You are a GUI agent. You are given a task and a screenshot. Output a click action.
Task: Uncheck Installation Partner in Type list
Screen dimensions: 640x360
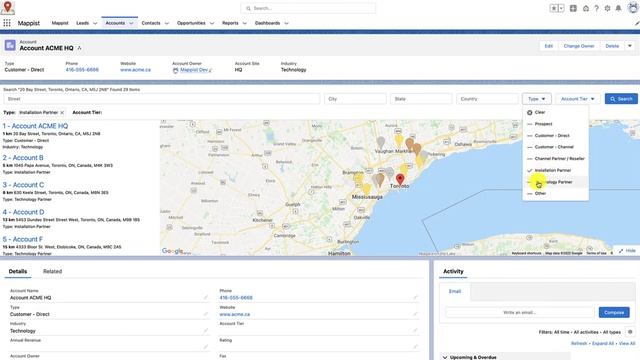point(556,170)
